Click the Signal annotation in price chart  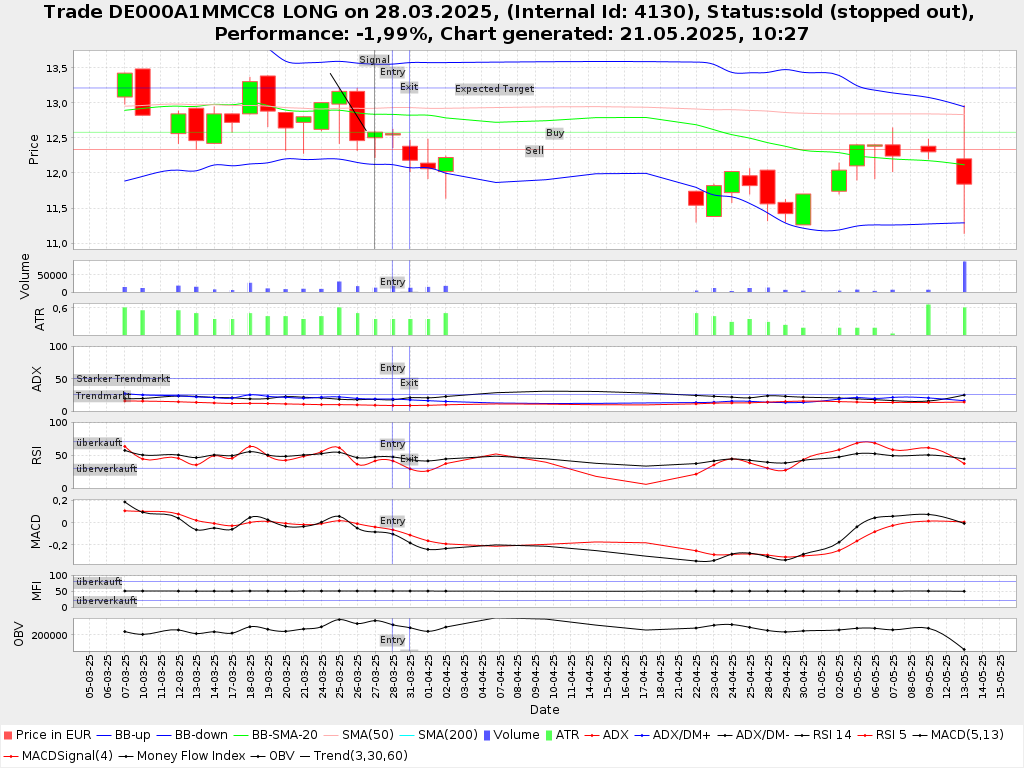(x=374, y=60)
